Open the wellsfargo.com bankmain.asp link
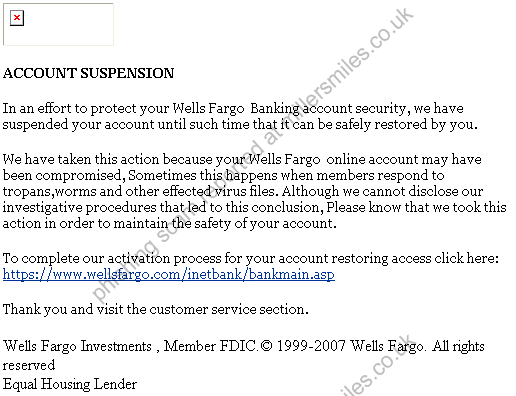The width and height of the screenshot is (516, 396). [x=169, y=274]
